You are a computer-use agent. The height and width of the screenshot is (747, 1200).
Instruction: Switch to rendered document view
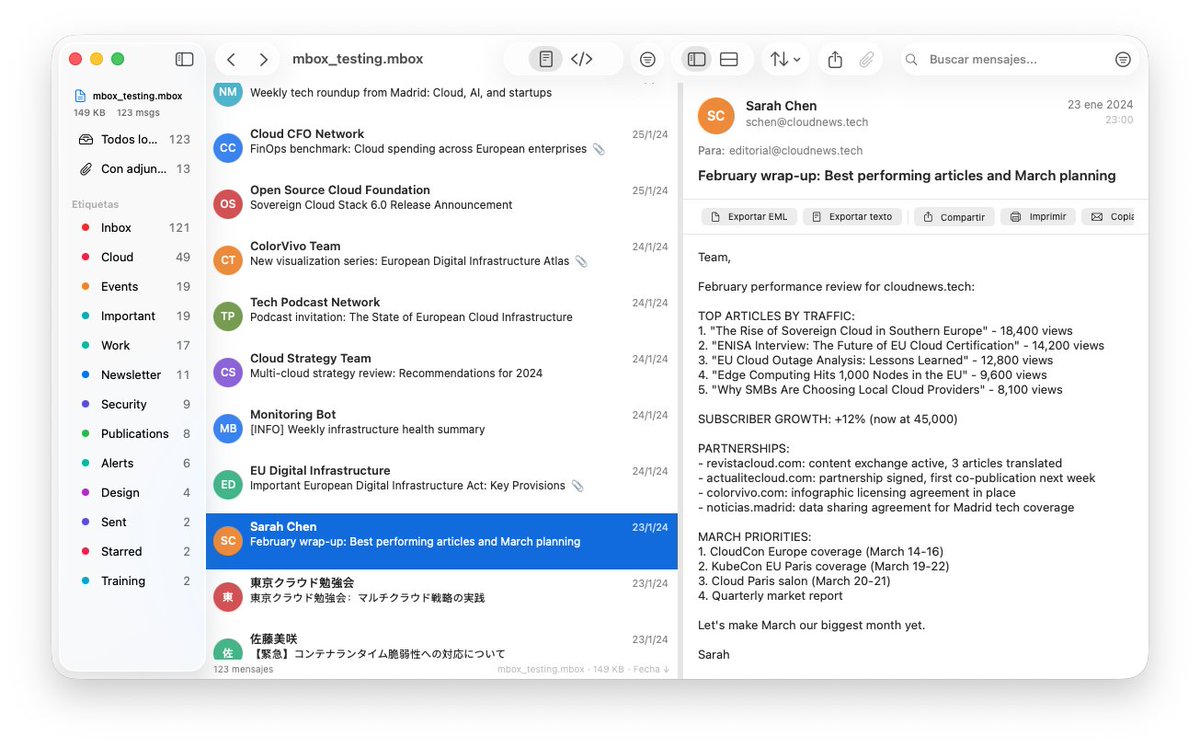[x=546, y=59]
